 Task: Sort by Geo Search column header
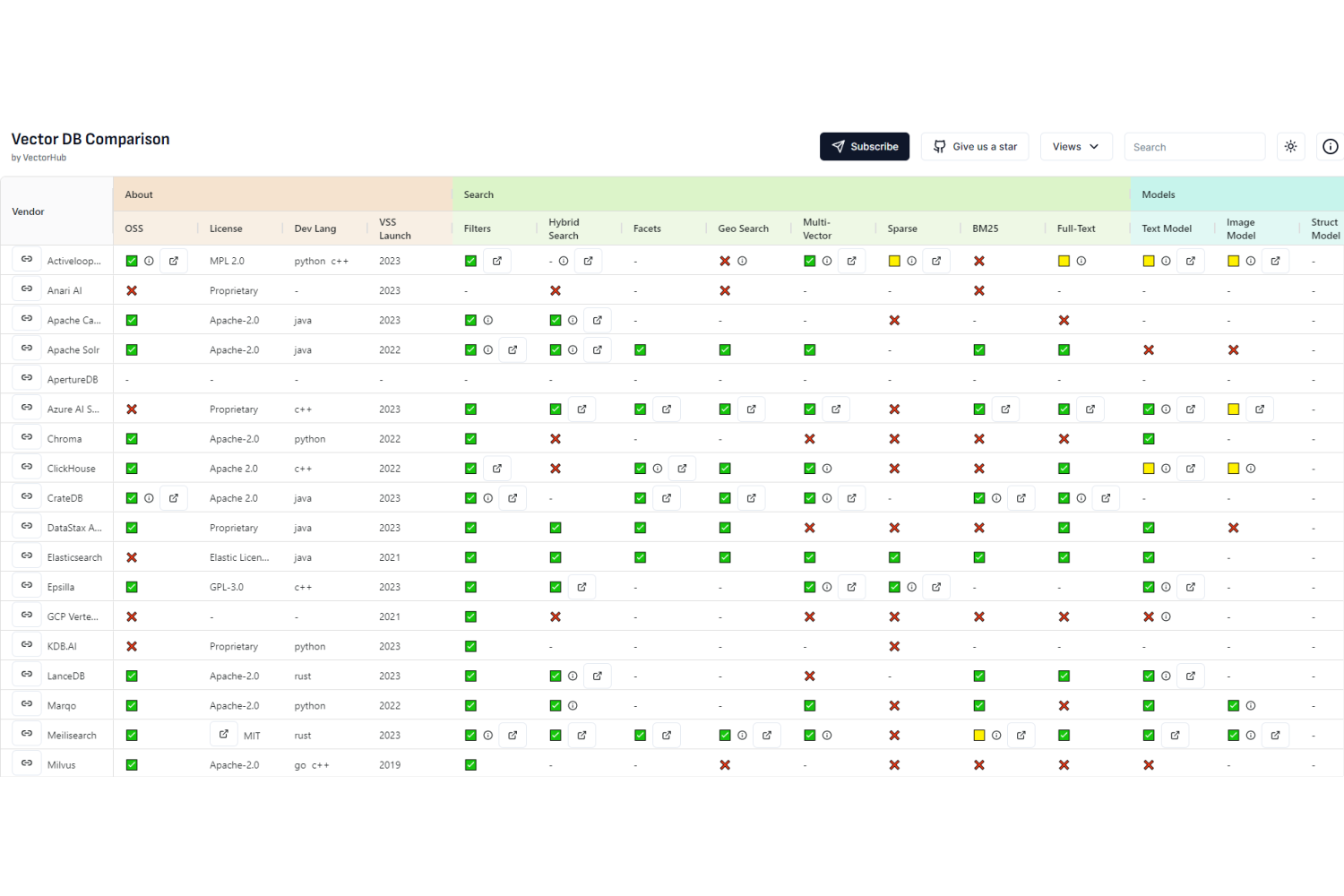(743, 228)
